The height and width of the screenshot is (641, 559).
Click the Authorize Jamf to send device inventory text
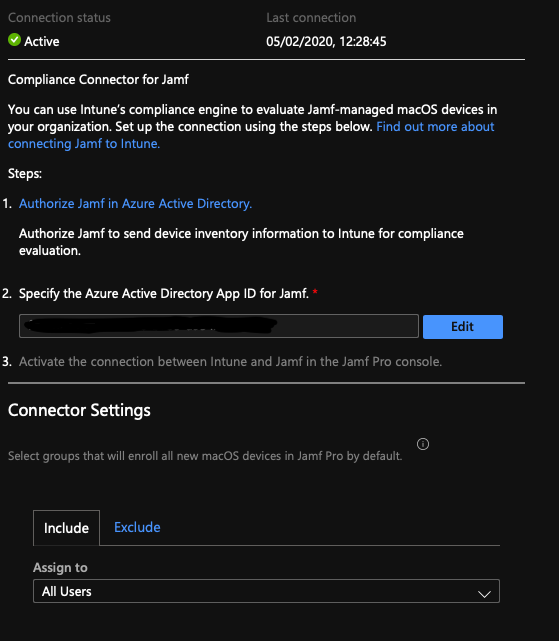[241, 242]
